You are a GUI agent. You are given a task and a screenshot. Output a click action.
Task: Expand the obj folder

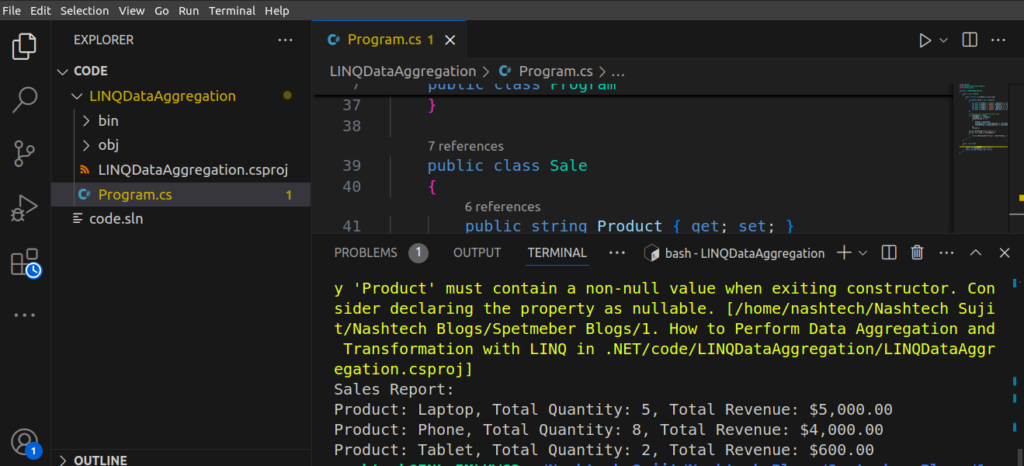[x=108, y=144]
